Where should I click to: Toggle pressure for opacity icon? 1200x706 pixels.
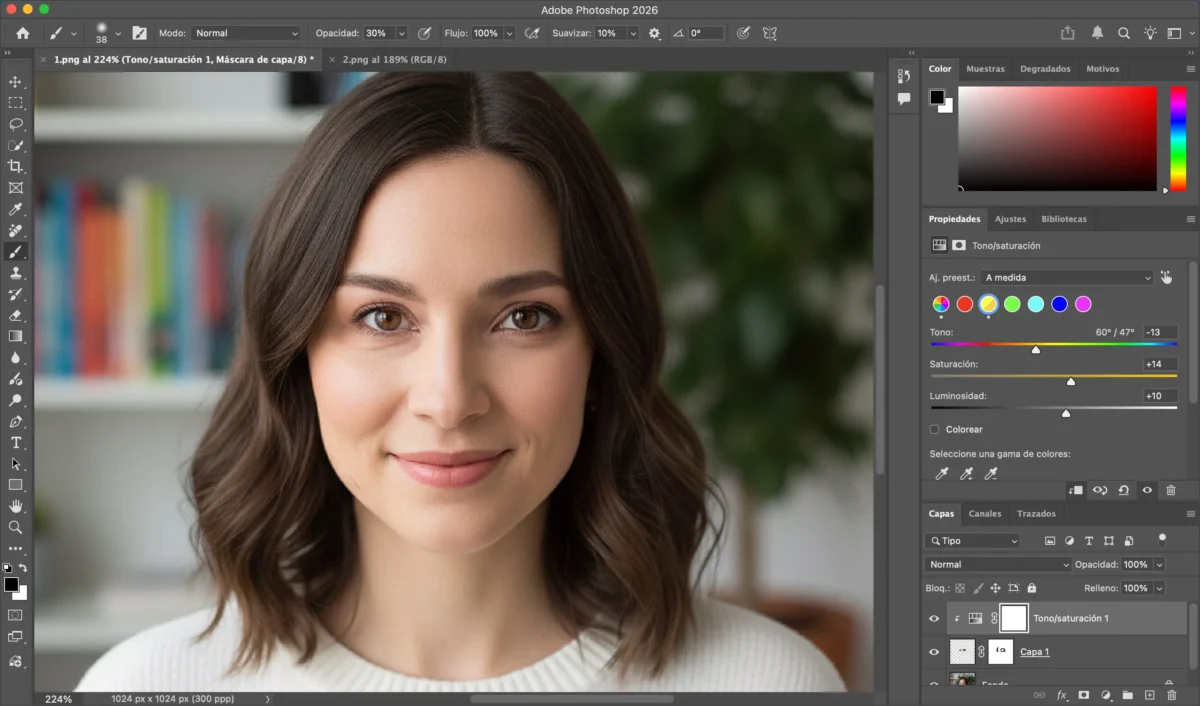pyautogui.click(x=425, y=33)
